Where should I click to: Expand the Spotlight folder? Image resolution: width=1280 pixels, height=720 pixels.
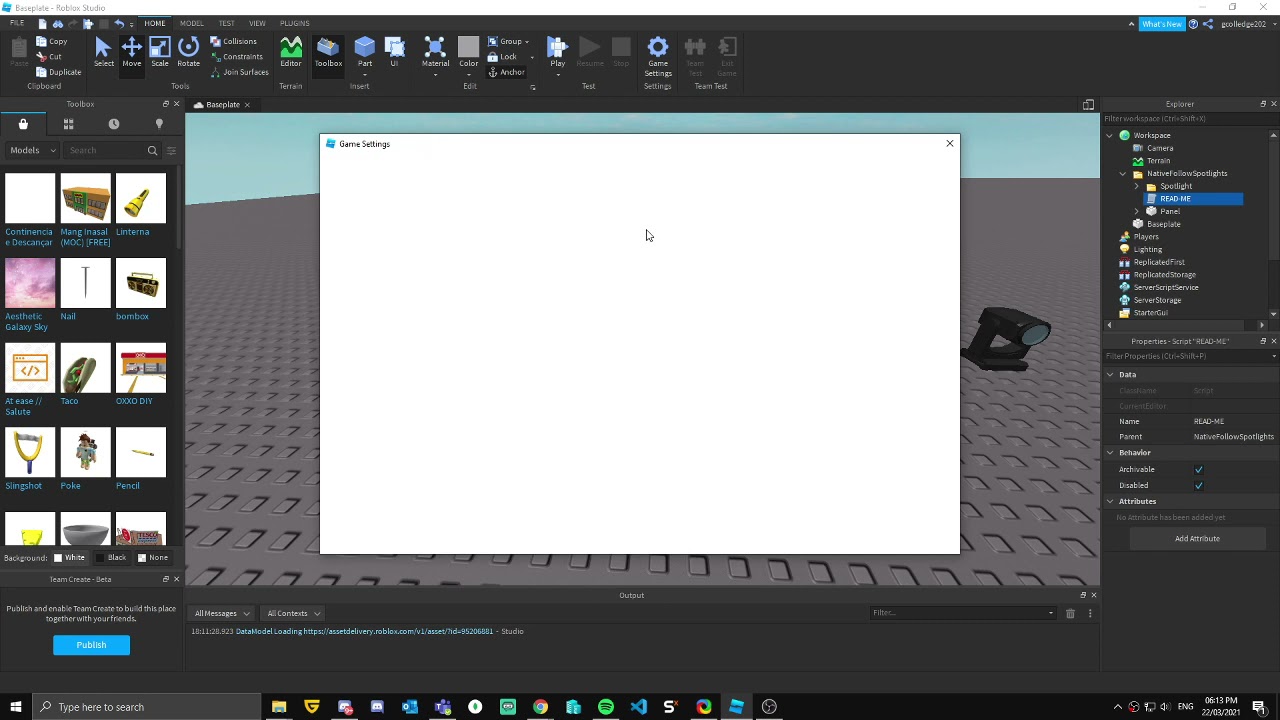(x=1136, y=187)
